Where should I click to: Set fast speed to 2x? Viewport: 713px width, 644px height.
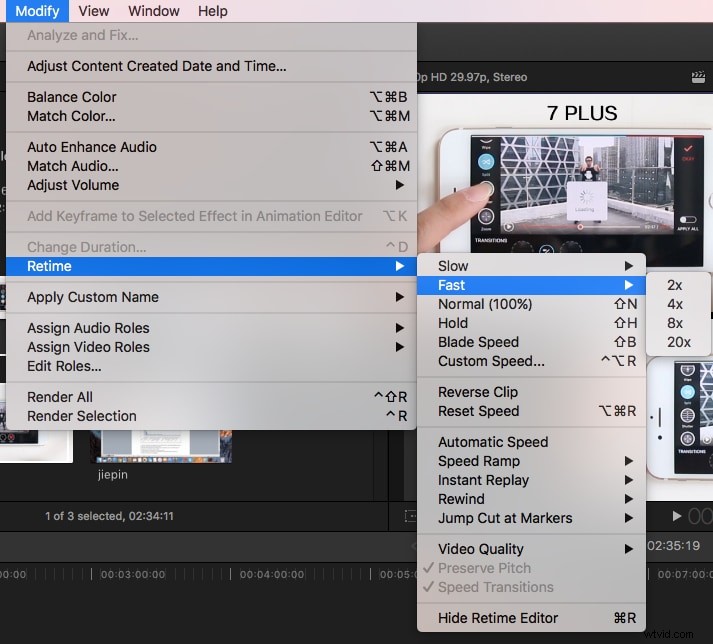678,285
